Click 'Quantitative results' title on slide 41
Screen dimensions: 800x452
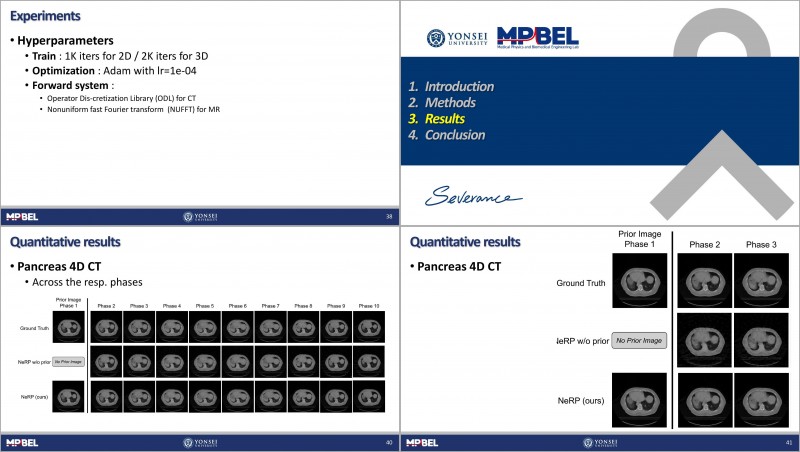[x=465, y=242]
